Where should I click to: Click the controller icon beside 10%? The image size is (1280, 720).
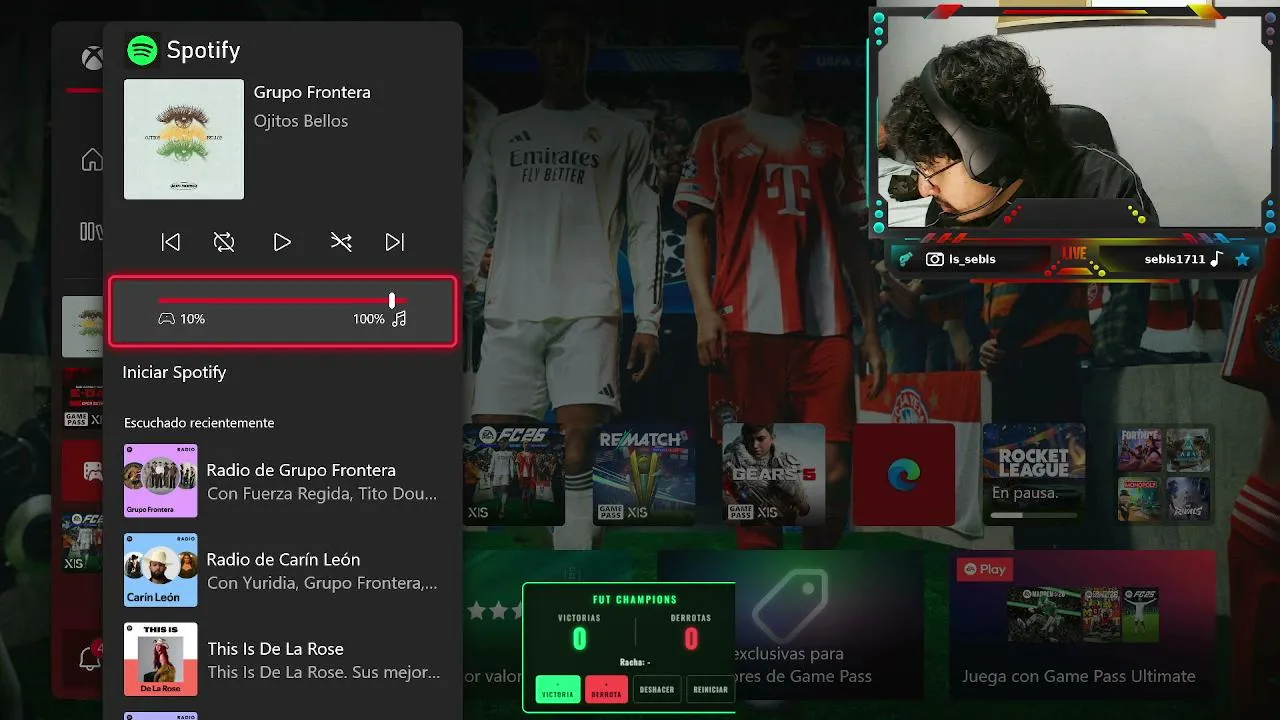pyautogui.click(x=167, y=319)
